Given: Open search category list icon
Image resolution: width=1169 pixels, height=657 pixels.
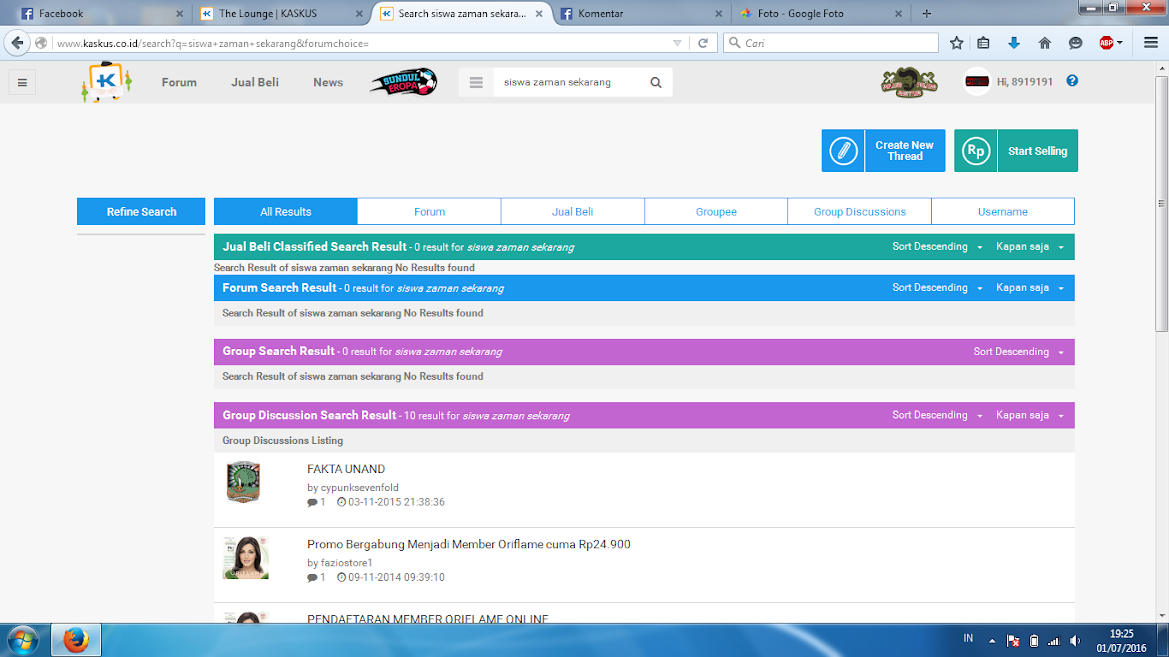Looking at the screenshot, I should point(476,82).
